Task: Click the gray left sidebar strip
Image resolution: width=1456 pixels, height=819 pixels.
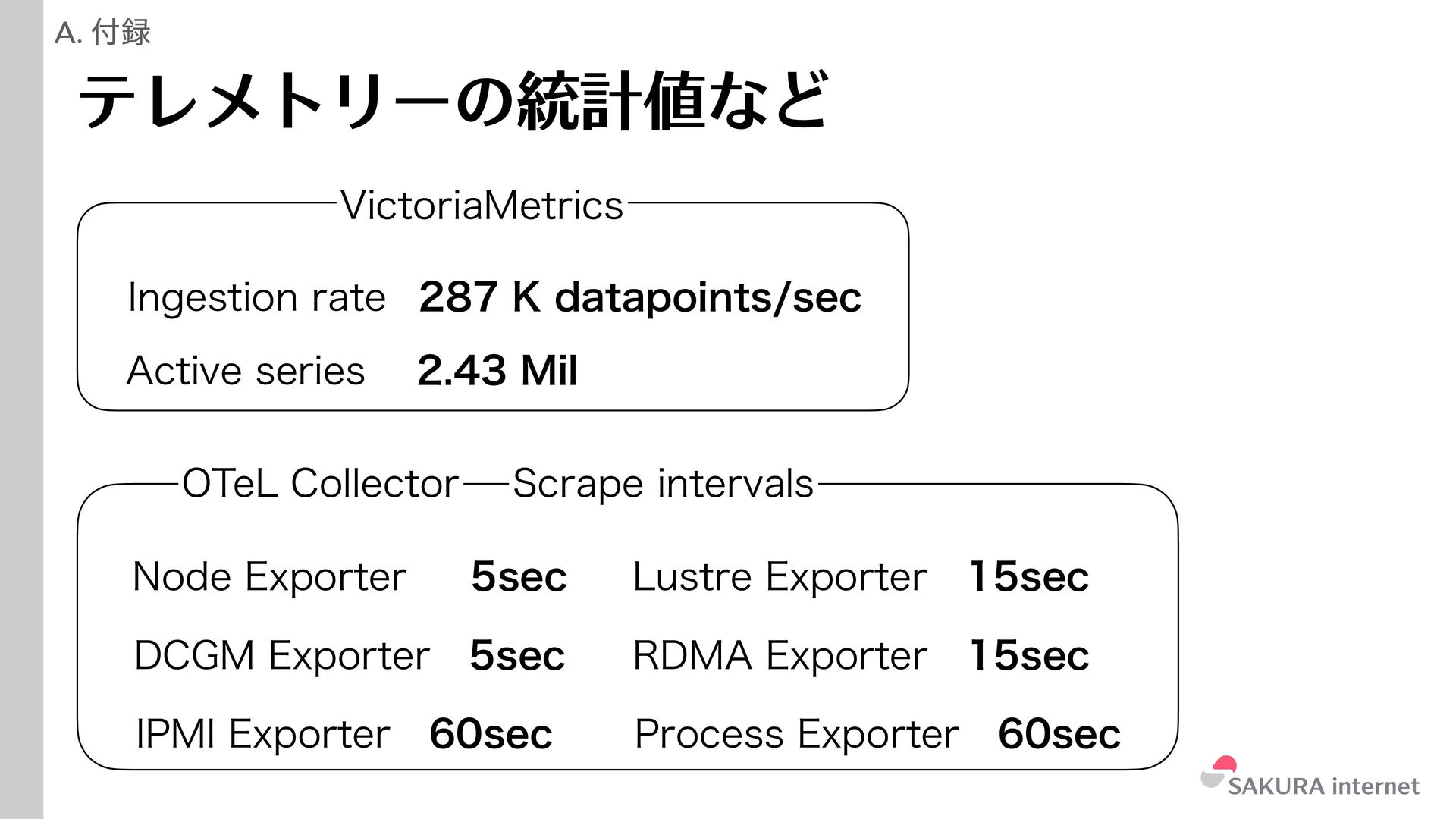Action: 21,409
